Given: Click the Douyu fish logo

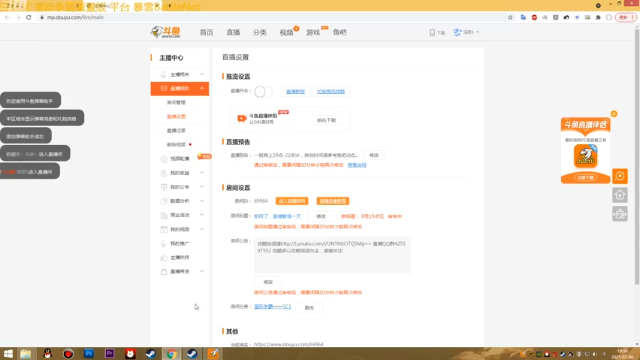Looking at the screenshot, I should point(165,32).
